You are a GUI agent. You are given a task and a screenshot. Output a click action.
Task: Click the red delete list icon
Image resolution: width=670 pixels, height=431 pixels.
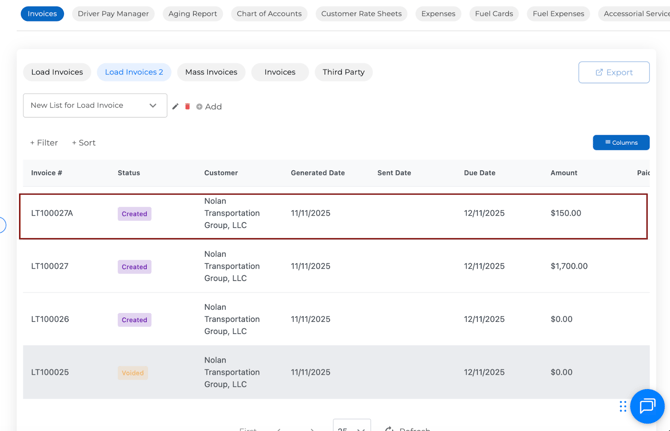(187, 106)
